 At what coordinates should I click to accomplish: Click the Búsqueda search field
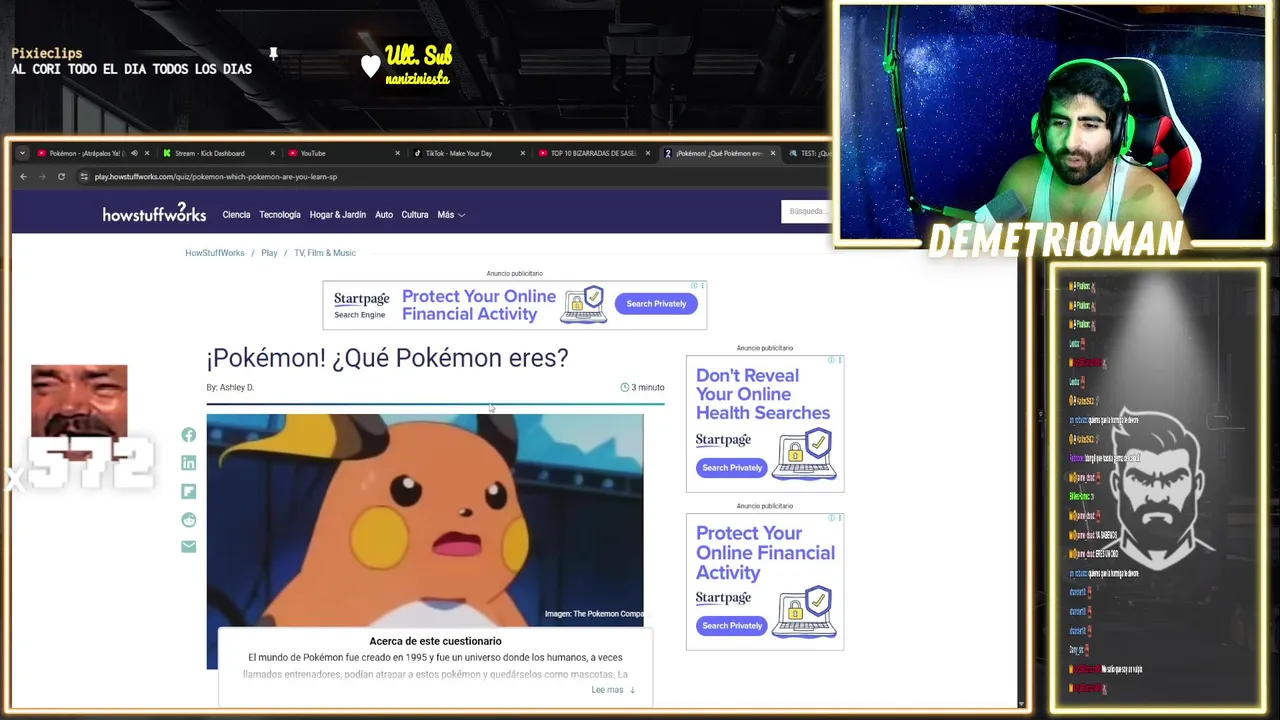coord(806,211)
